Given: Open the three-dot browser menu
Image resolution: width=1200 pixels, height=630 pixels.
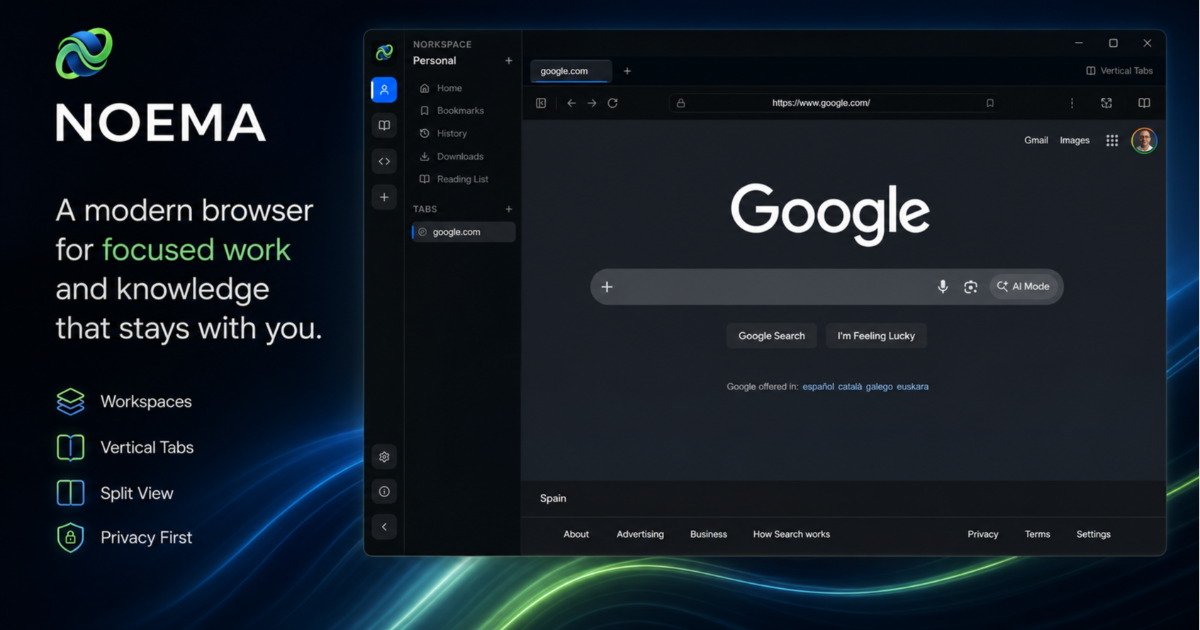Looking at the screenshot, I should (1072, 103).
